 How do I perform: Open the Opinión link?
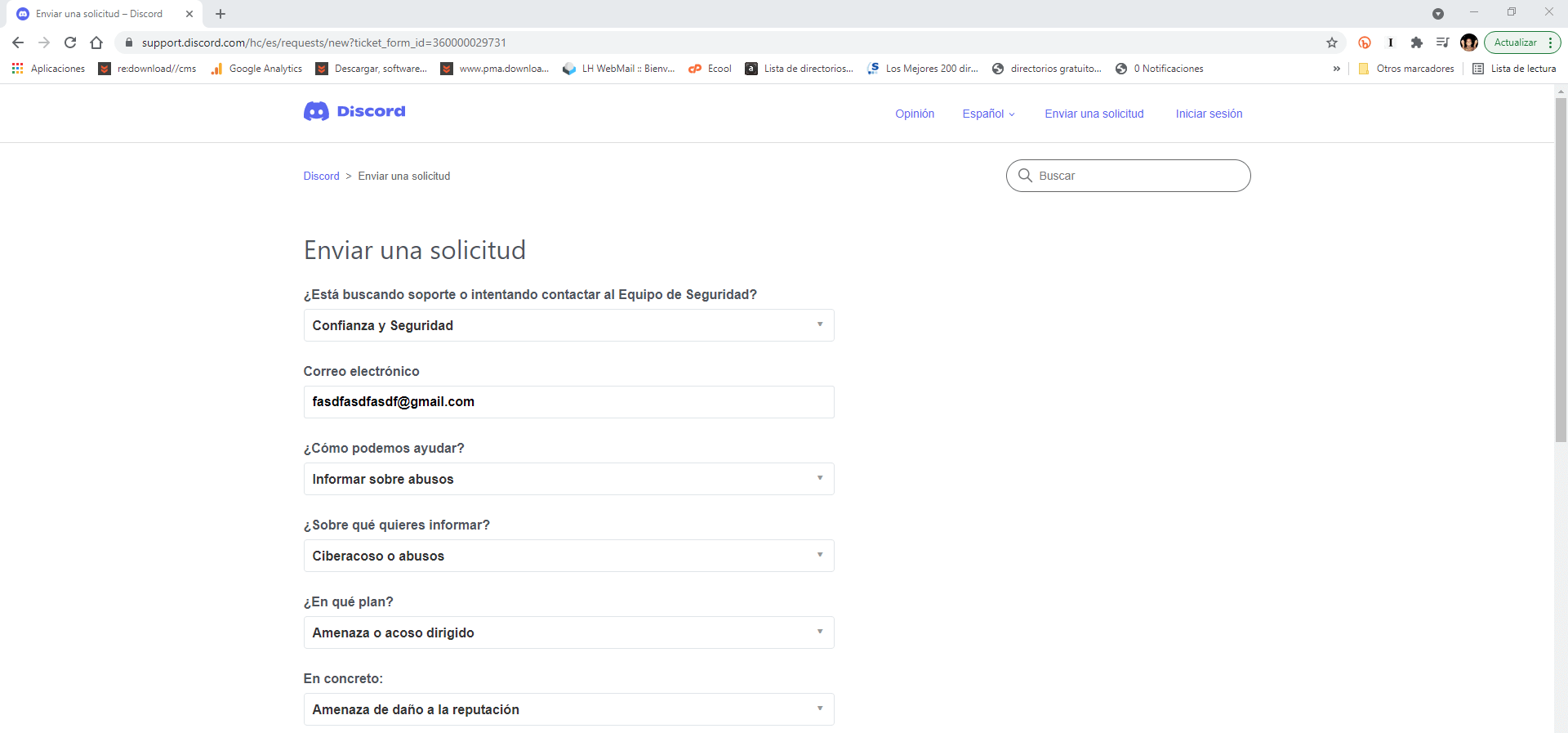pos(915,114)
